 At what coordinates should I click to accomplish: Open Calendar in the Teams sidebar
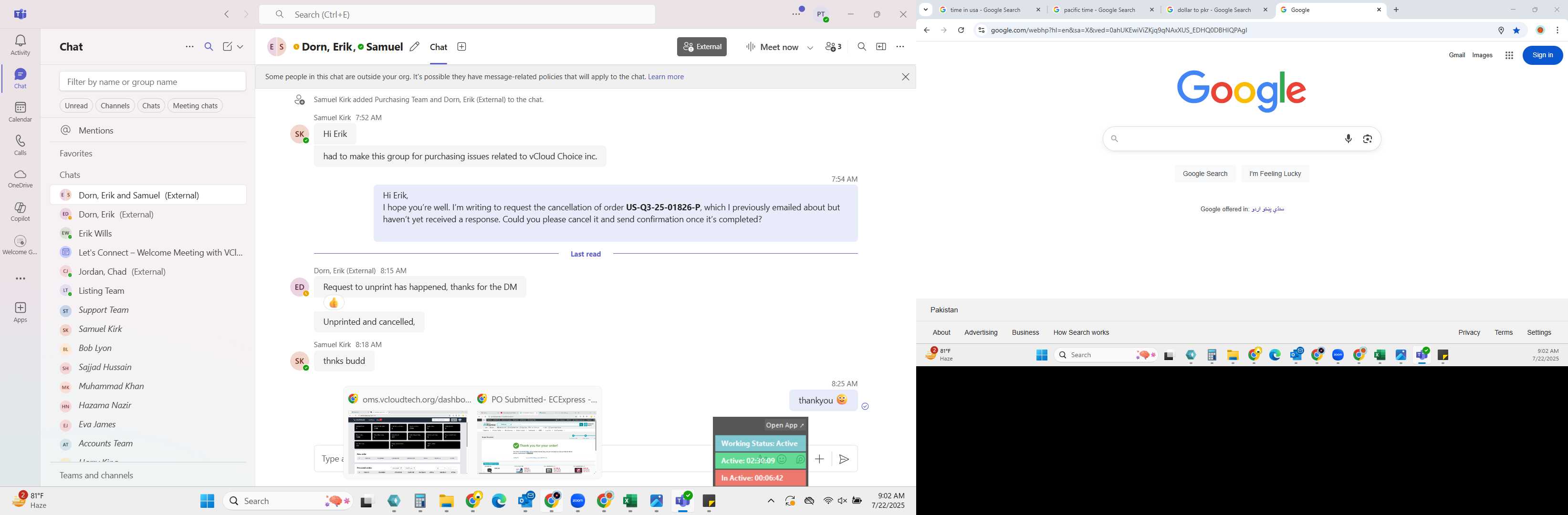click(x=20, y=112)
